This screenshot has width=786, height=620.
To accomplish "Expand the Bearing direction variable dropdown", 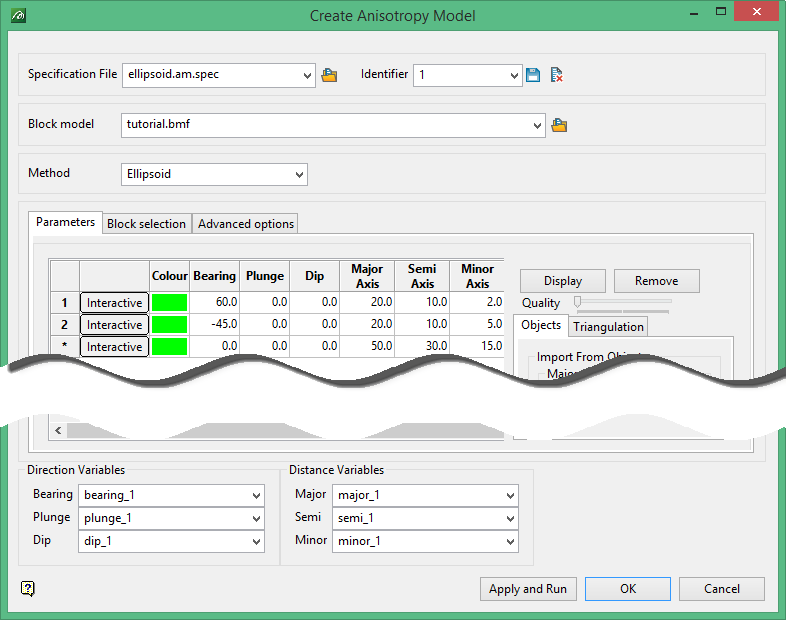I will pyautogui.click(x=256, y=495).
